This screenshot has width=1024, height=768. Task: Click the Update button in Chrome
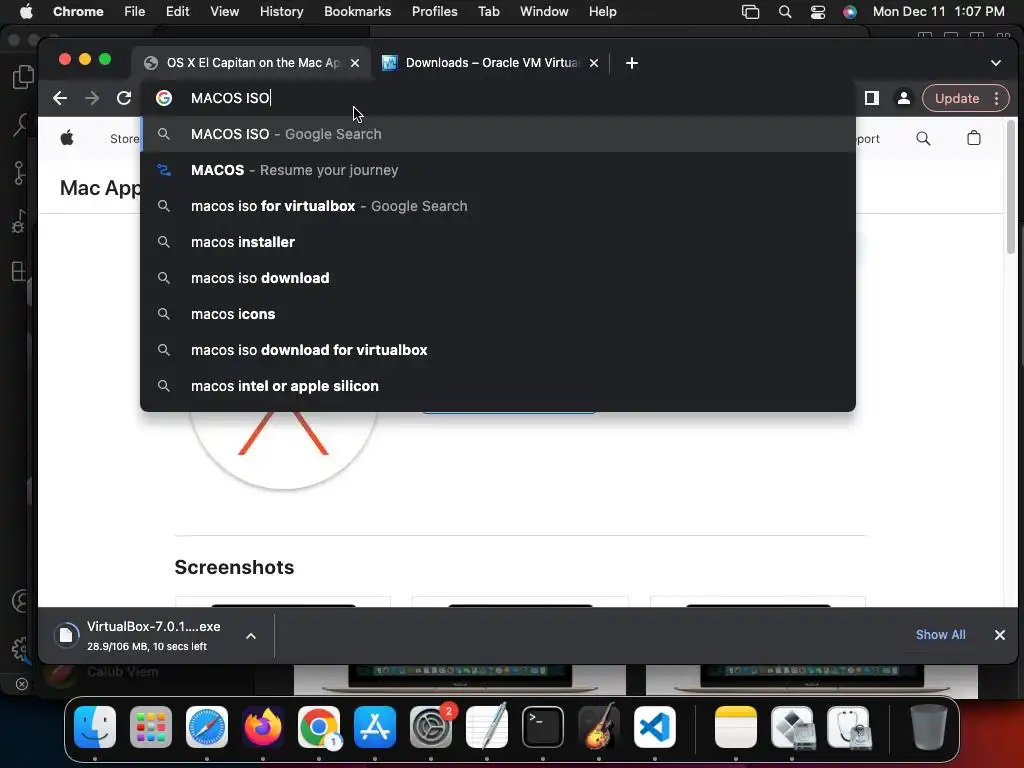[957, 98]
